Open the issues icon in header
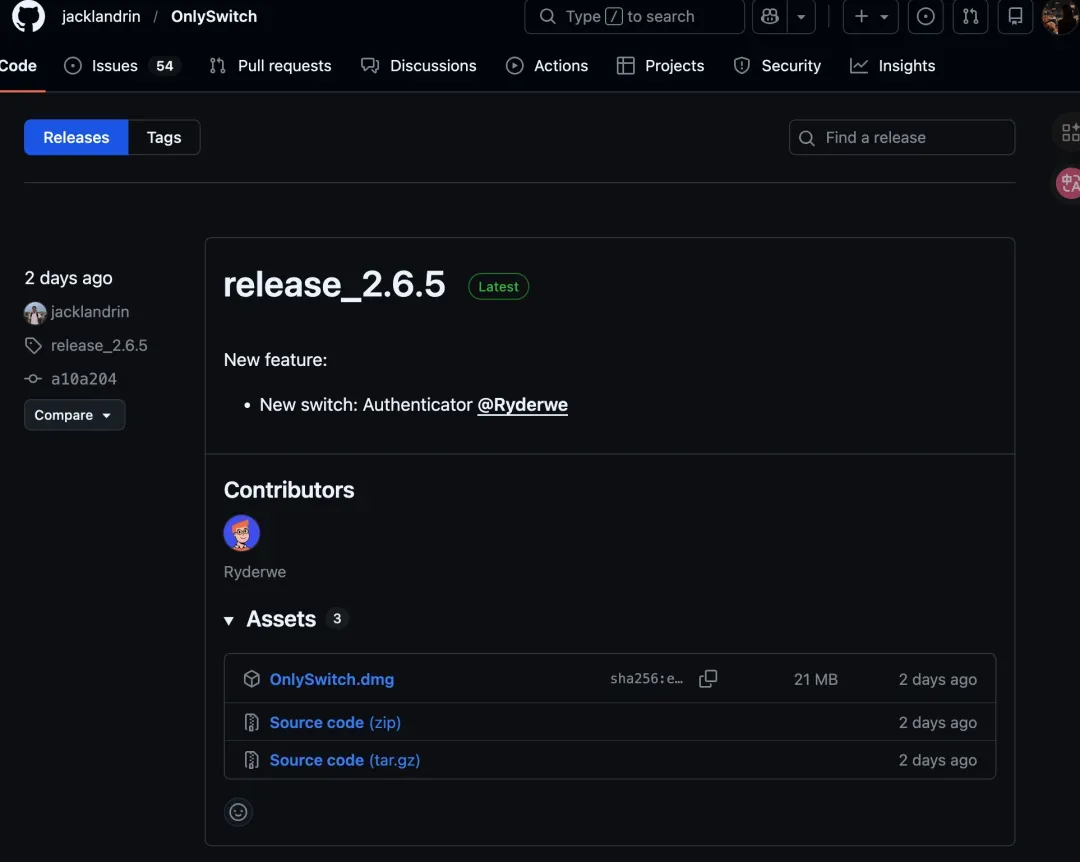This screenshot has width=1080, height=862. click(x=925, y=17)
